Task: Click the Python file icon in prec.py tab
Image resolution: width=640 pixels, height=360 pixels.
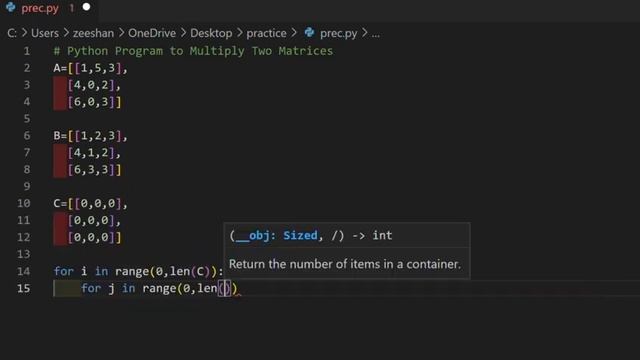Action: [x=10, y=7]
